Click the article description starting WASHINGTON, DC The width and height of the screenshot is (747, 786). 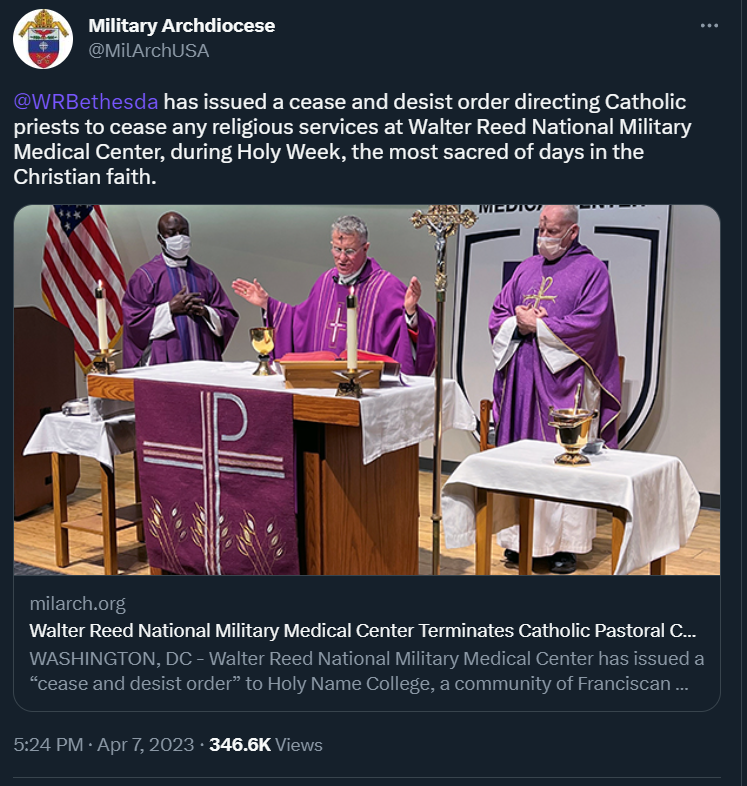(366, 672)
